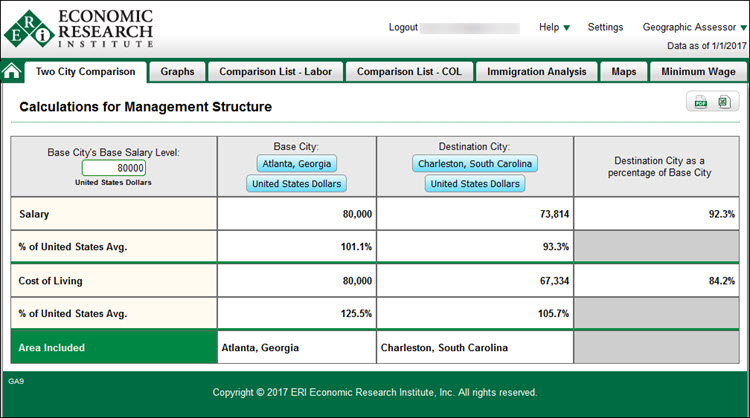This screenshot has width=750, height=418.
Task: Change destination city currency United States Dollars
Action: tap(475, 184)
